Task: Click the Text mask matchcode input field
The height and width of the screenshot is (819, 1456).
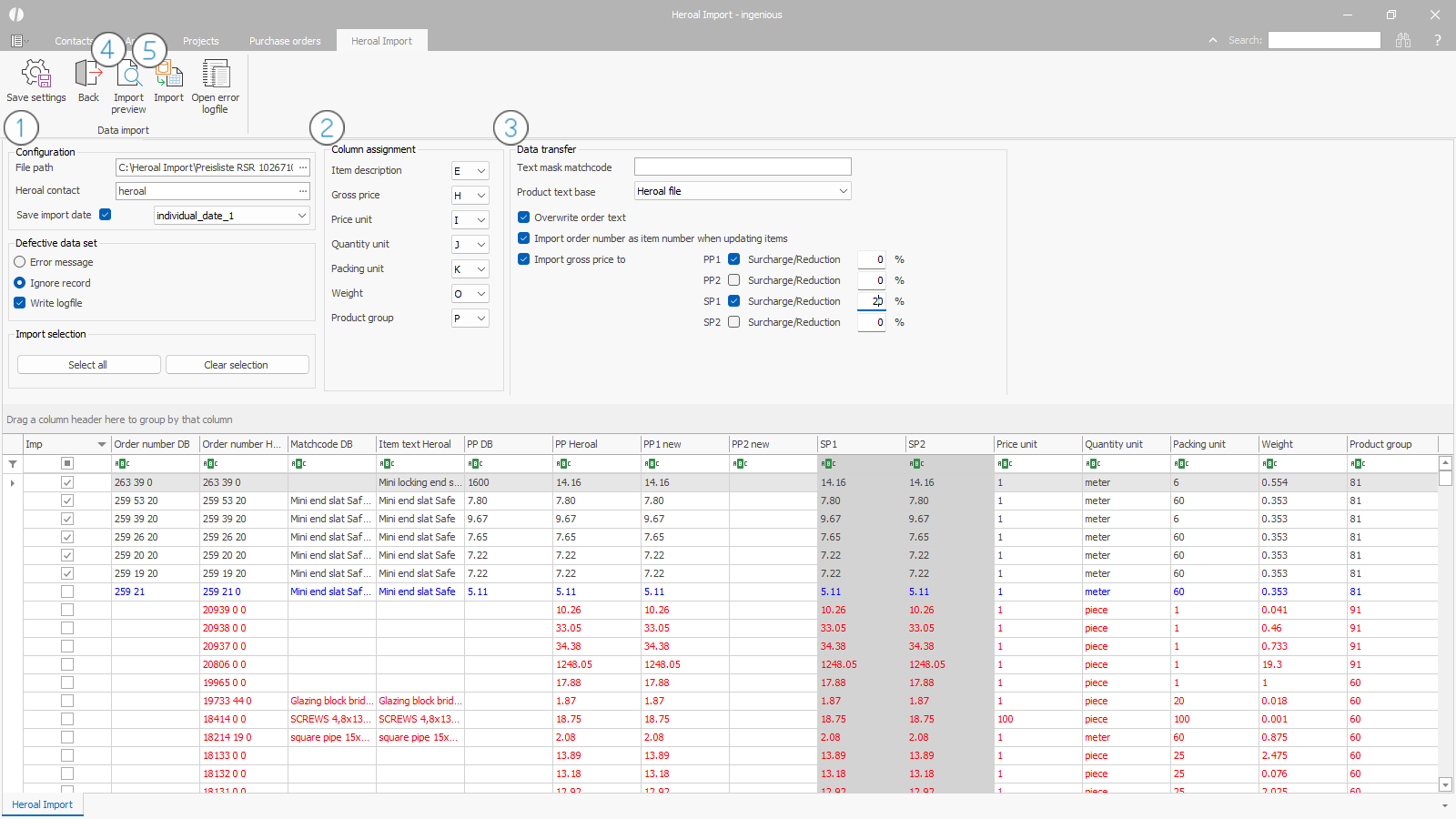Action: coord(743,167)
